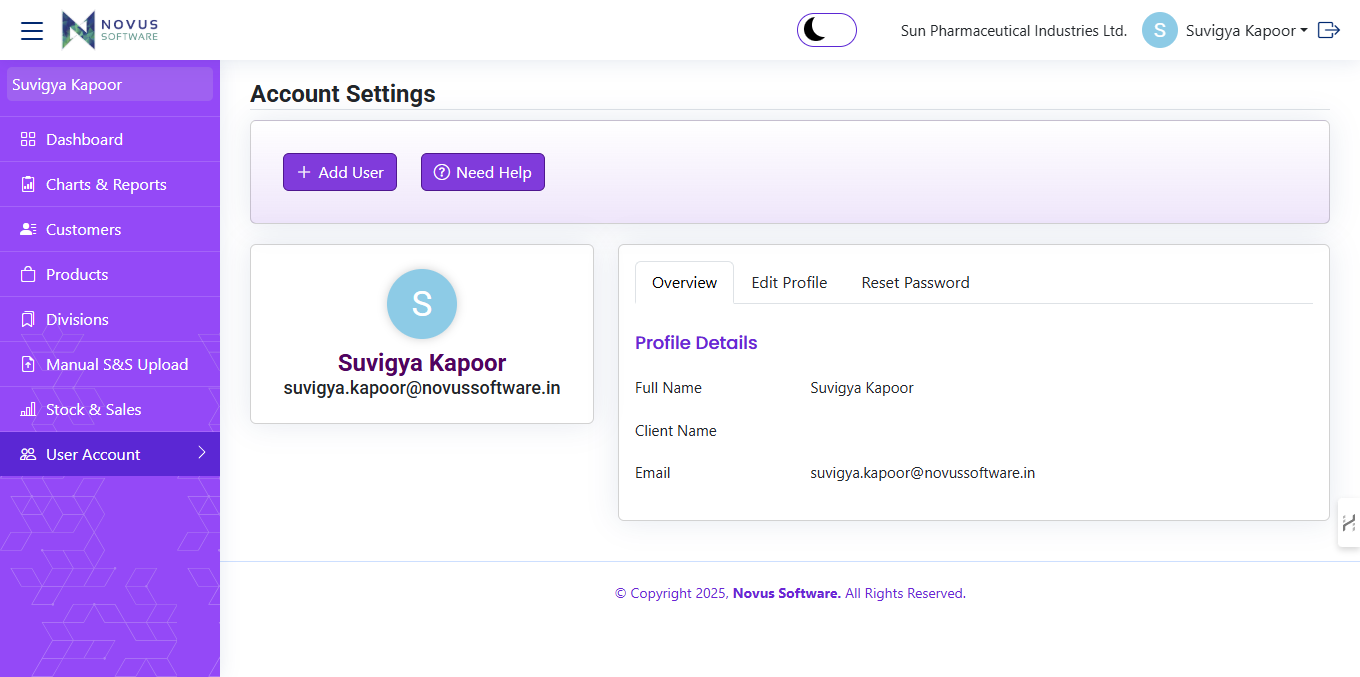Viewport: 1360px width, 677px height.
Task: Open Dashboard from sidebar
Action: pyautogui.click(x=110, y=139)
